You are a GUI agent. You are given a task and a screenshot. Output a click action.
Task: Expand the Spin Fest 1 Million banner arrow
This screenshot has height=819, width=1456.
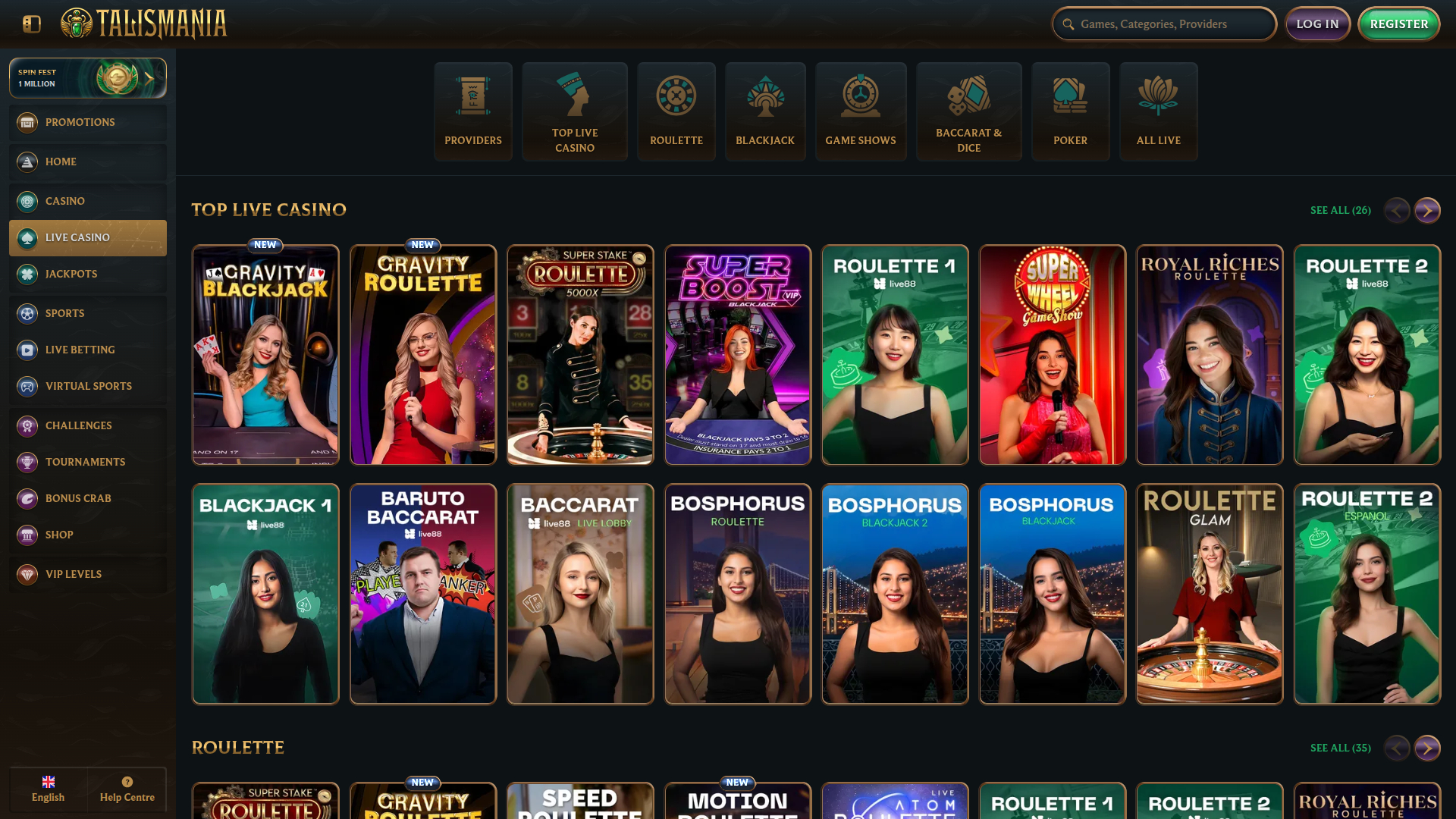coord(149,78)
